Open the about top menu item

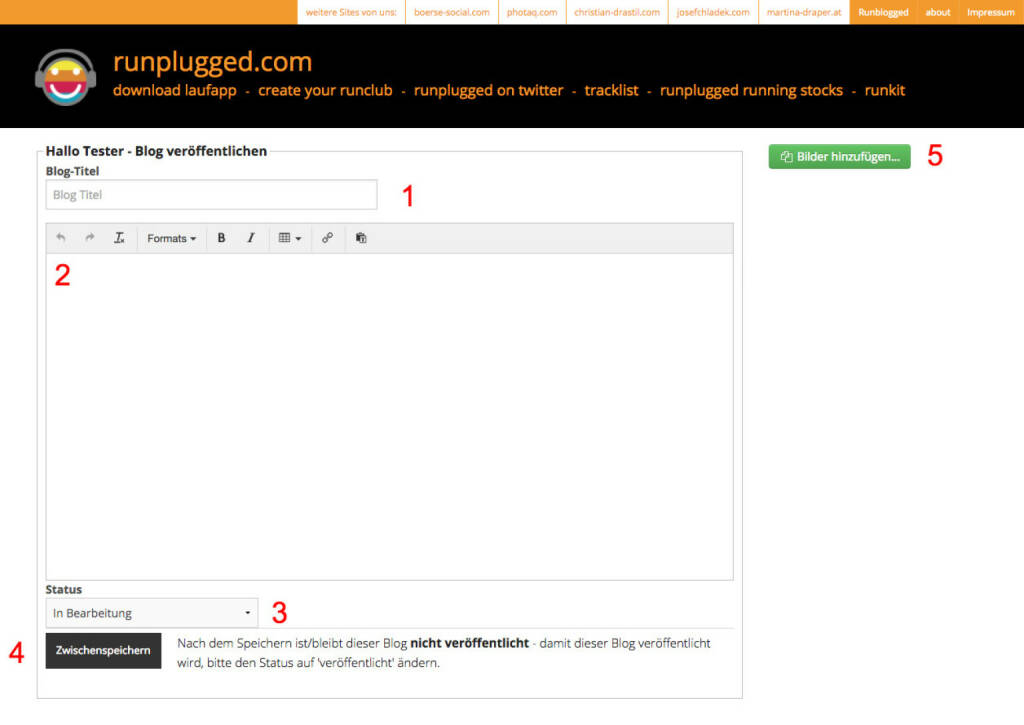938,12
